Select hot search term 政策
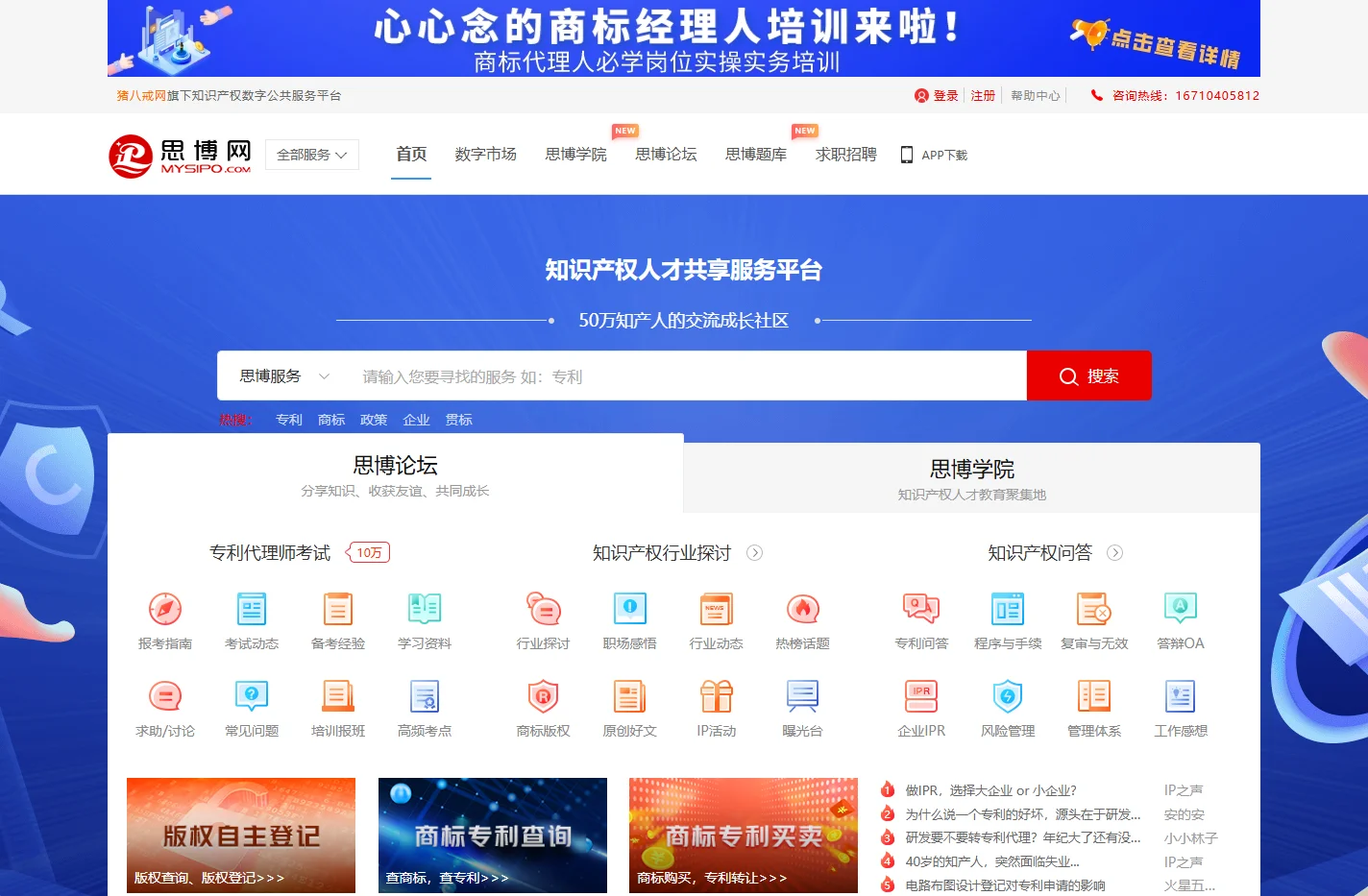This screenshot has height=896, width=1368. click(374, 420)
